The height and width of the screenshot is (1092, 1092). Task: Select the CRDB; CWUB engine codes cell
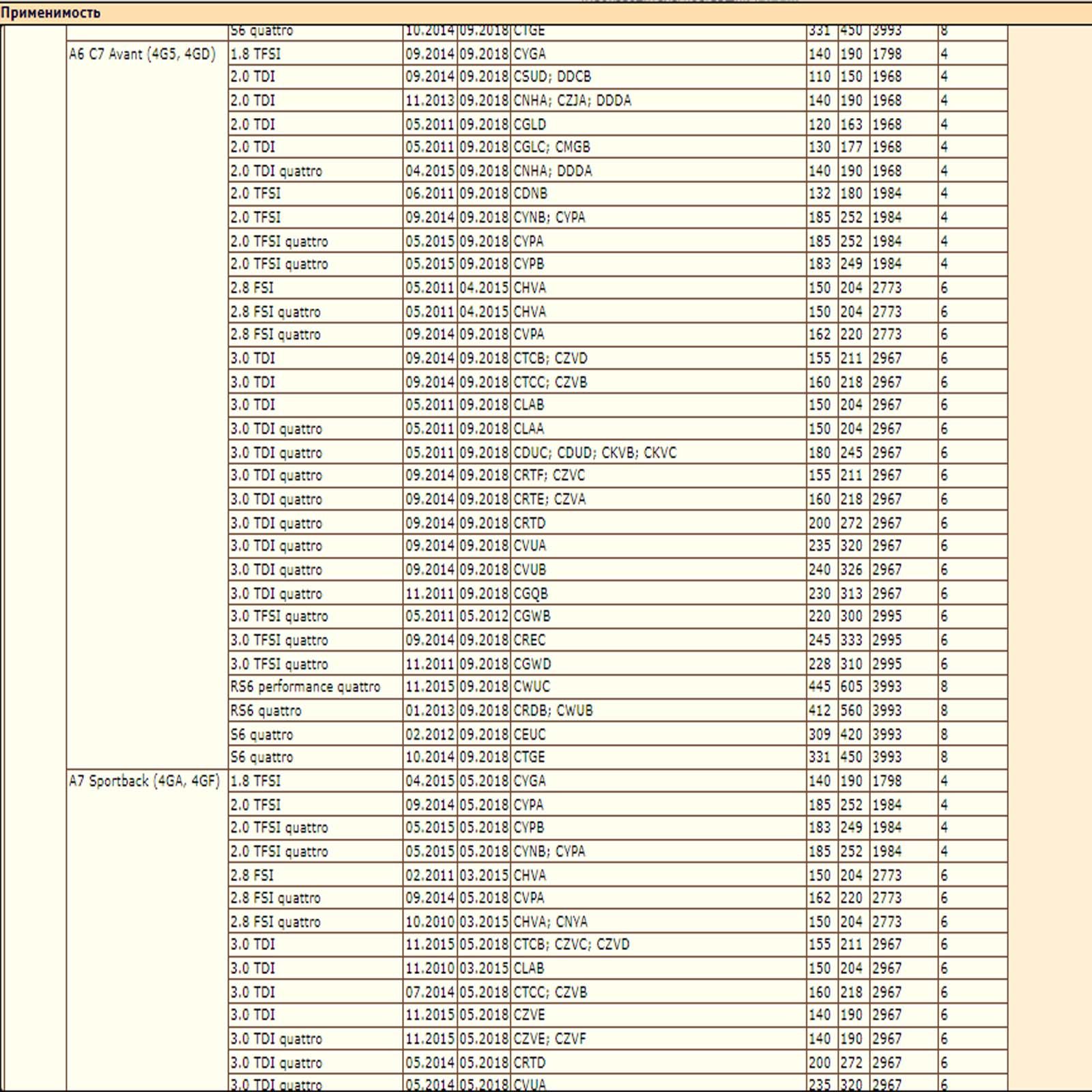pos(553,710)
